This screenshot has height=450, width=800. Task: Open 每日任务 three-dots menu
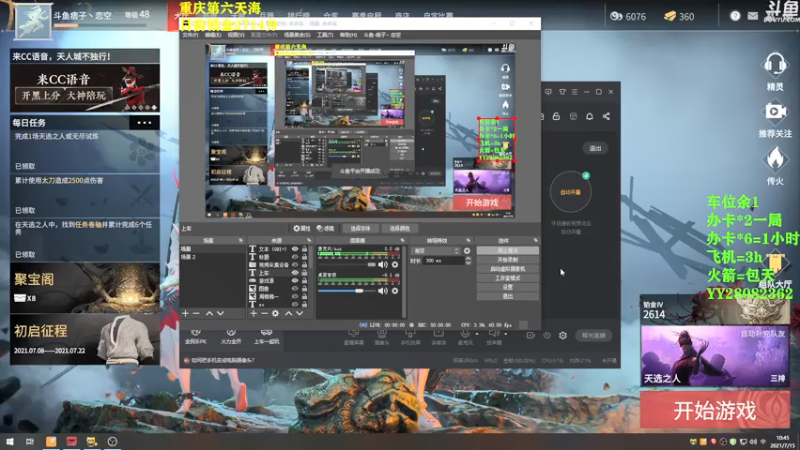(x=144, y=123)
